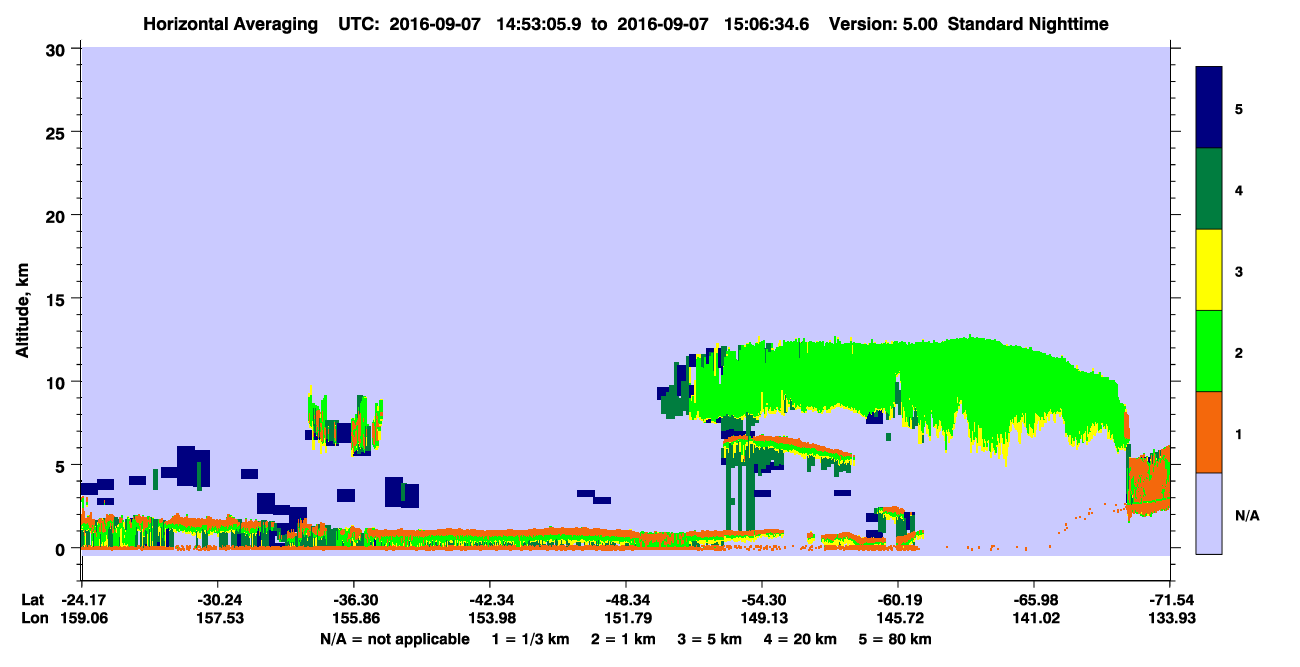
Task: Click the latitude value -24.17
Action: click(x=81, y=599)
